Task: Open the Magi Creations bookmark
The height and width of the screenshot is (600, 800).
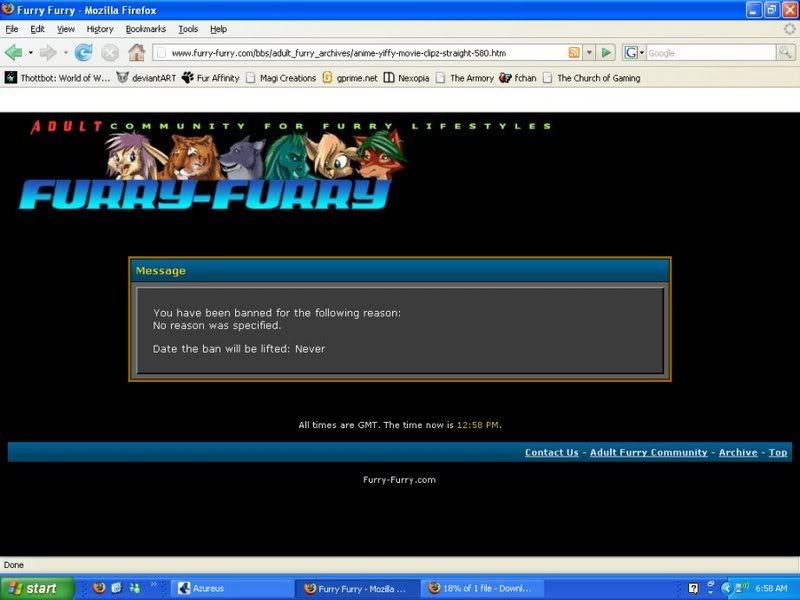Action: click(281, 78)
